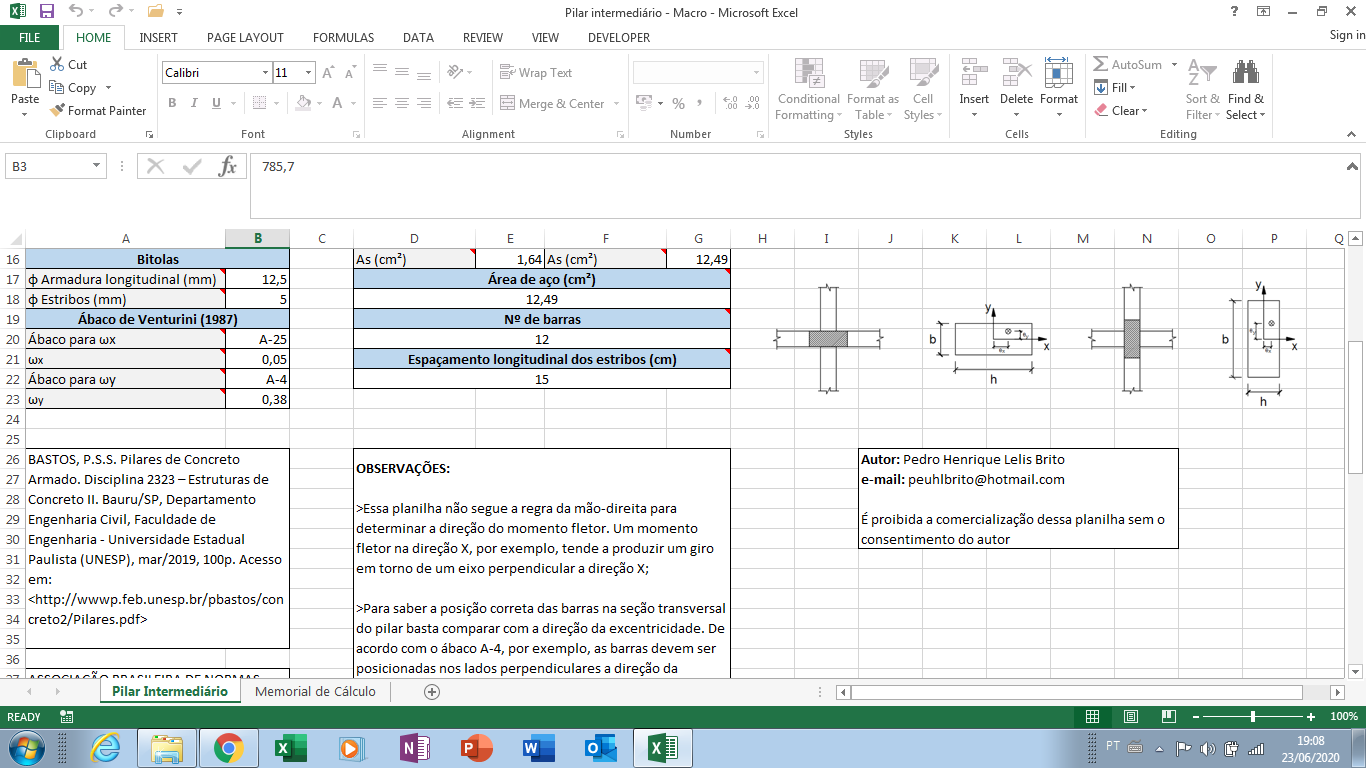The height and width of the screenshot is (768, 1366).
Task: Apply the font color button
Action: click(338, 103)
